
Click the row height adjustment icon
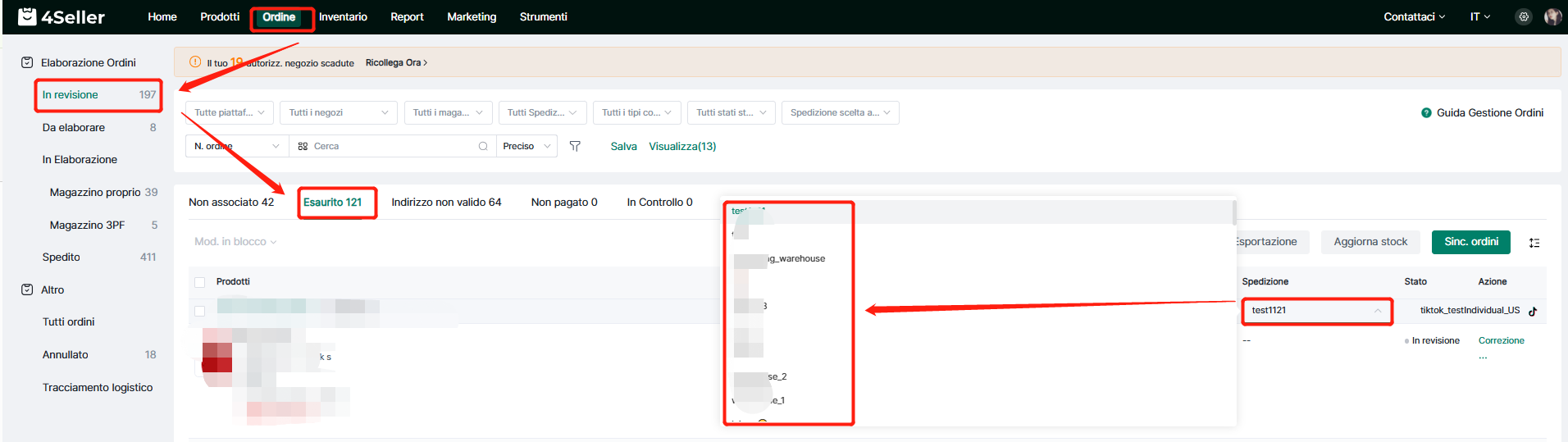(x=1534, y=242)
